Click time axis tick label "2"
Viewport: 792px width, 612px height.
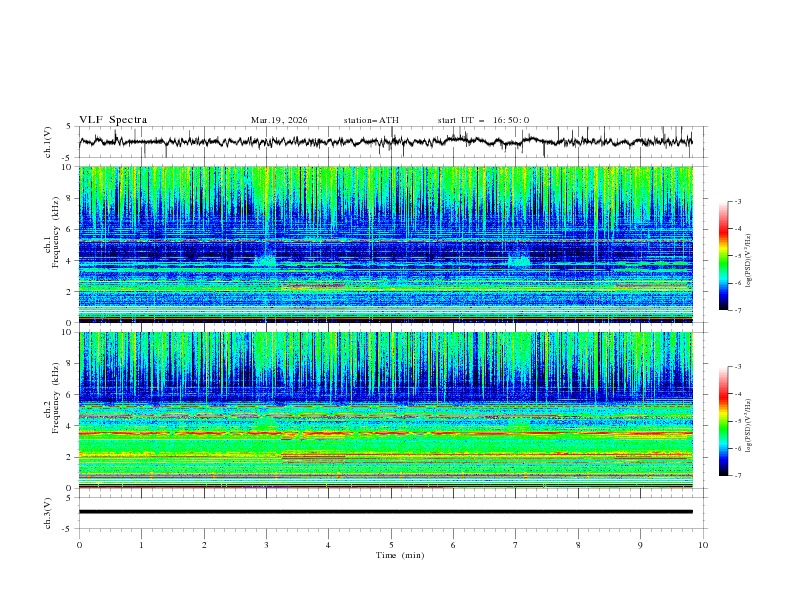pos(204,545)
